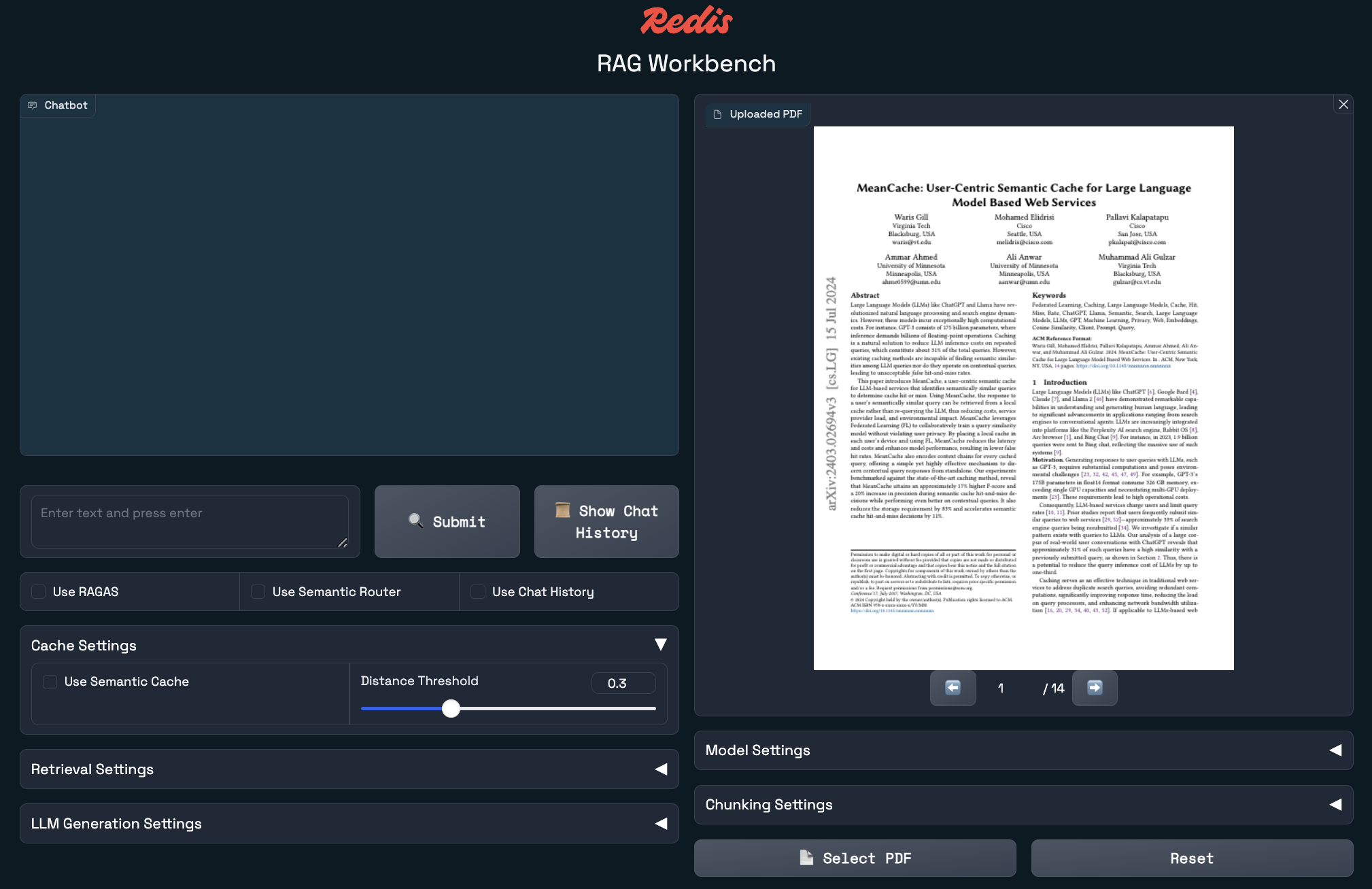Screen dimensions: 1372x889
Task: Click the Uploaded PDF file icon
Action: (717, 114)
